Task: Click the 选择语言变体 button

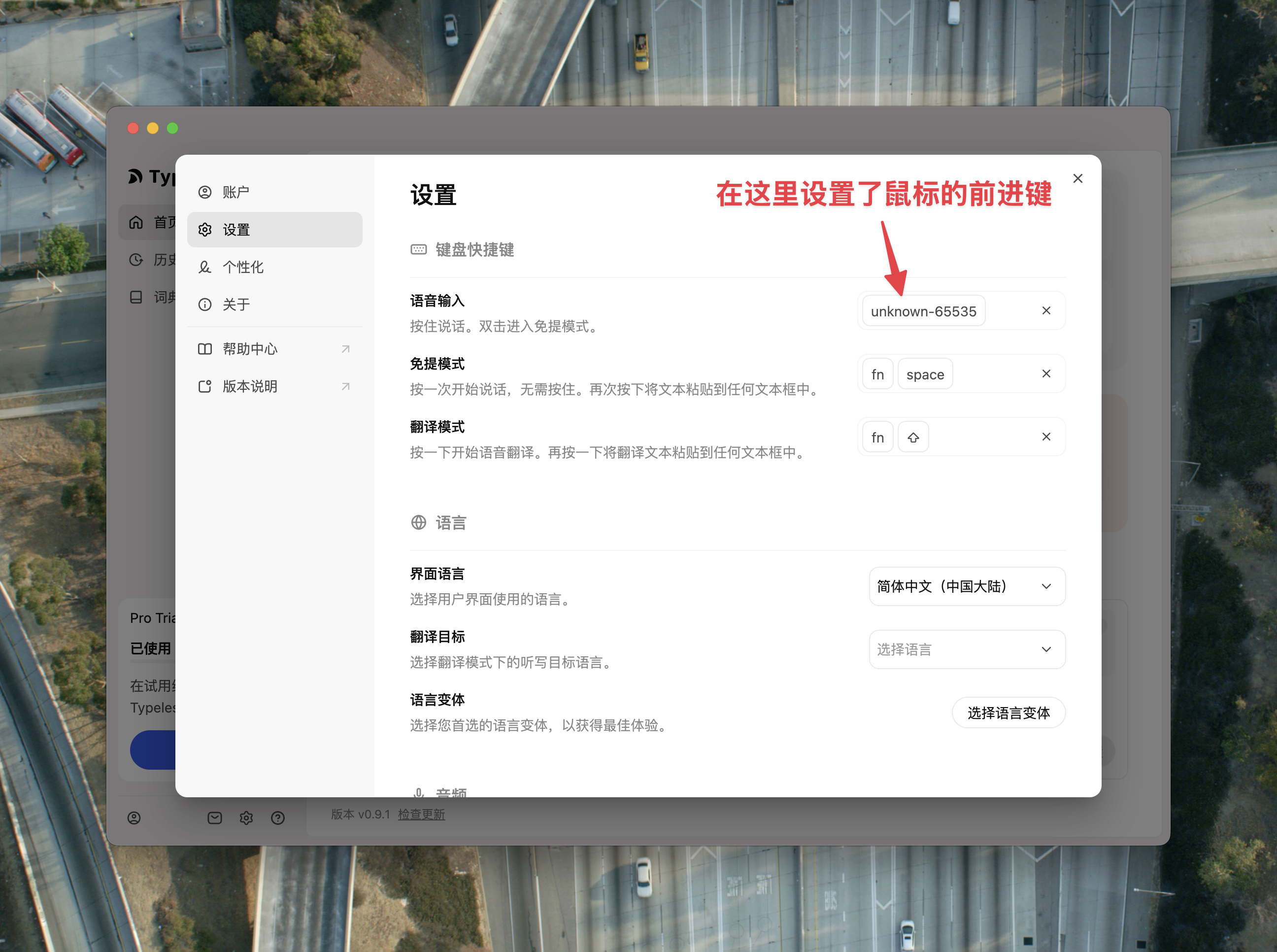Action: (1008, 713)
